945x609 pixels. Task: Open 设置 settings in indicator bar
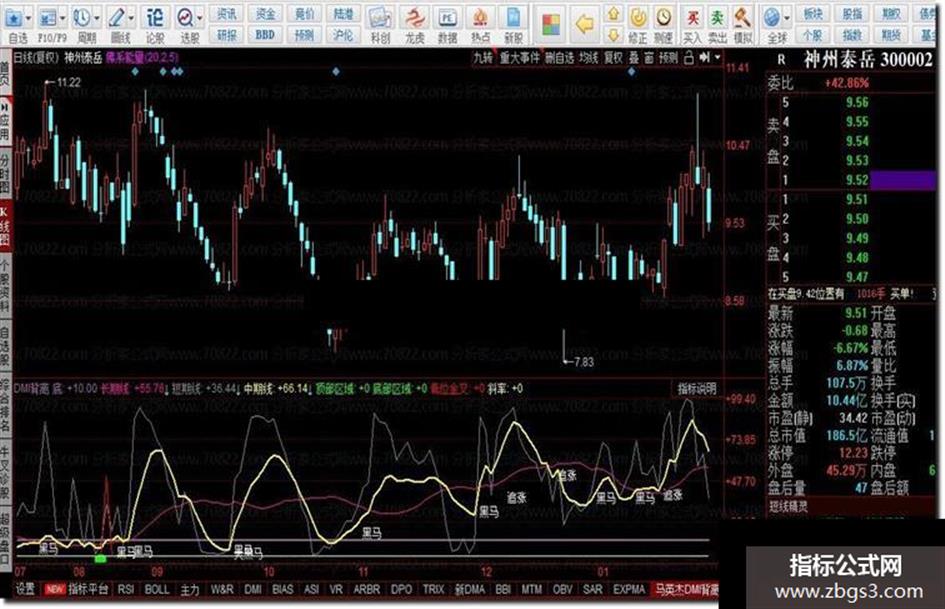[25, 589]
